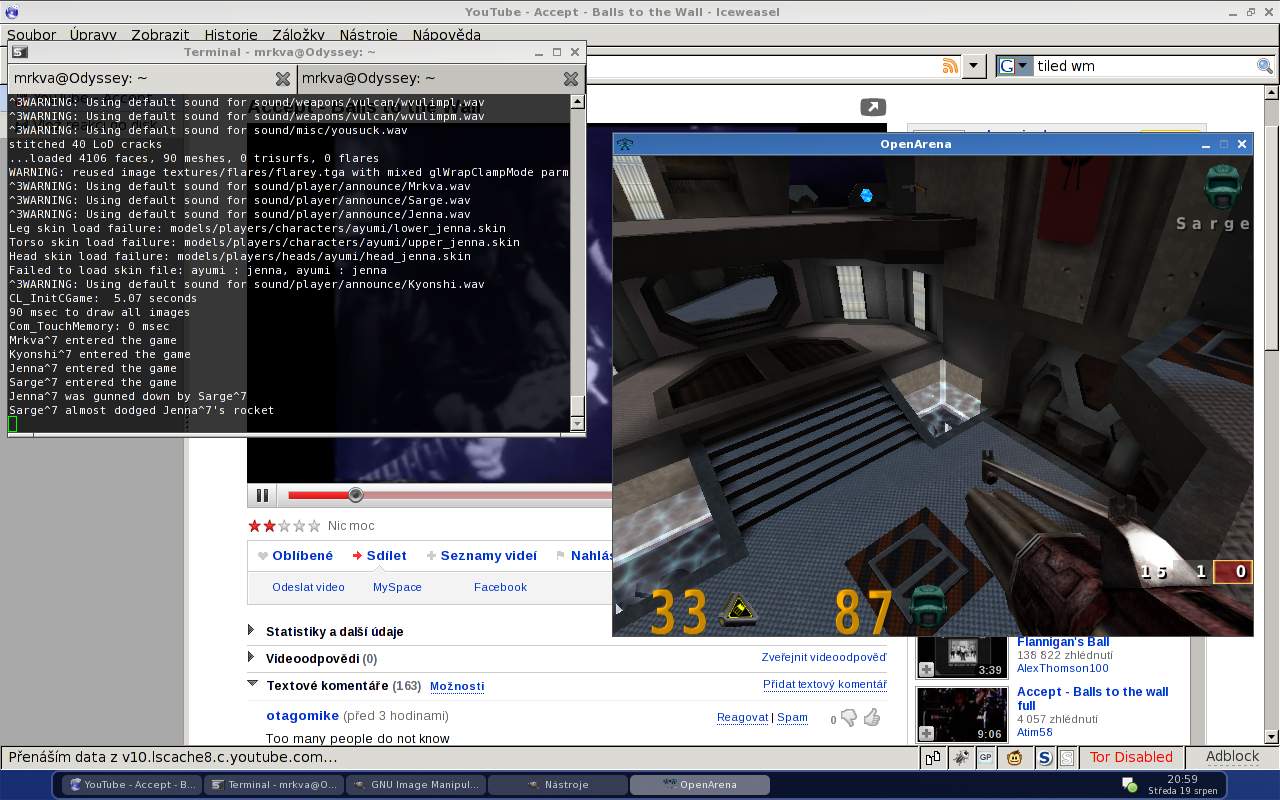Toggle the Tor Disabled status button

click(x=1131, y=757)
